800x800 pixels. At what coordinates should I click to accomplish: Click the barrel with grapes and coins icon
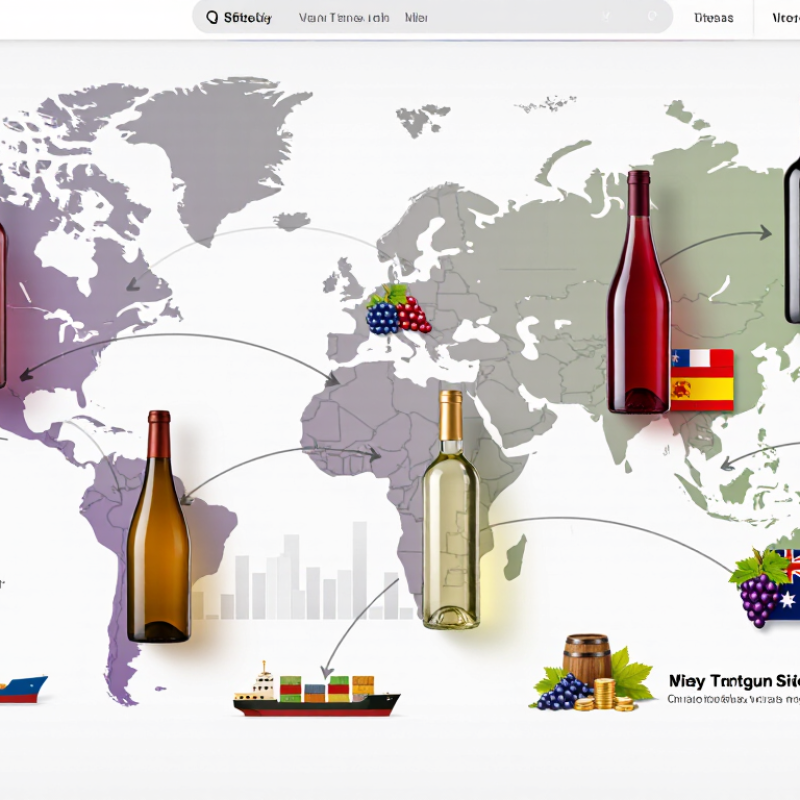coord(594,673)
